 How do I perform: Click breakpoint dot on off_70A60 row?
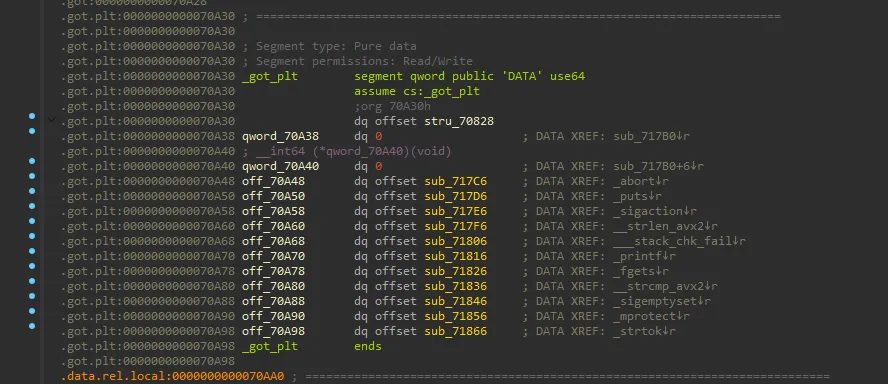[x=32, y=221]
